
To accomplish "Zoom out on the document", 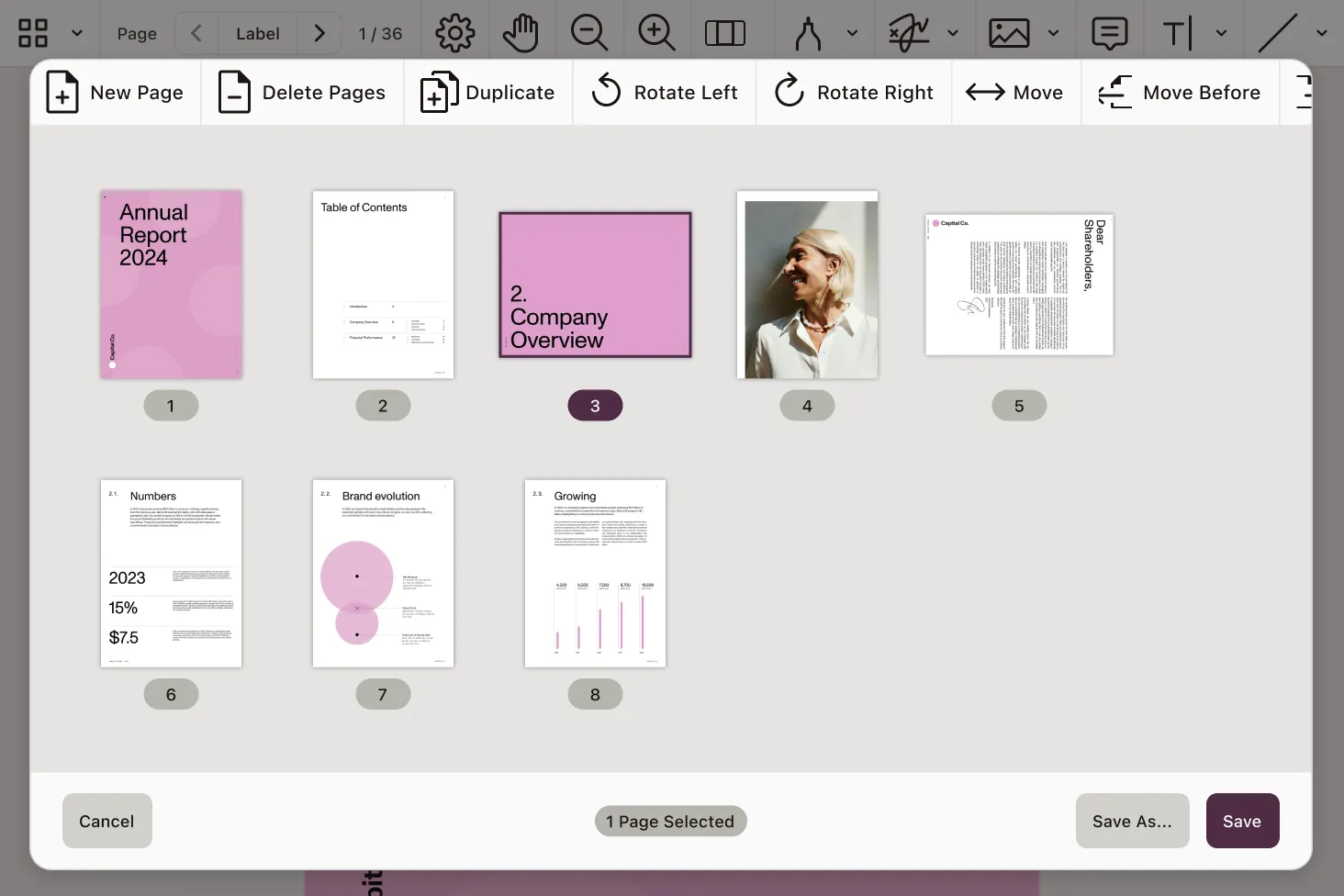I will point(588,32).
